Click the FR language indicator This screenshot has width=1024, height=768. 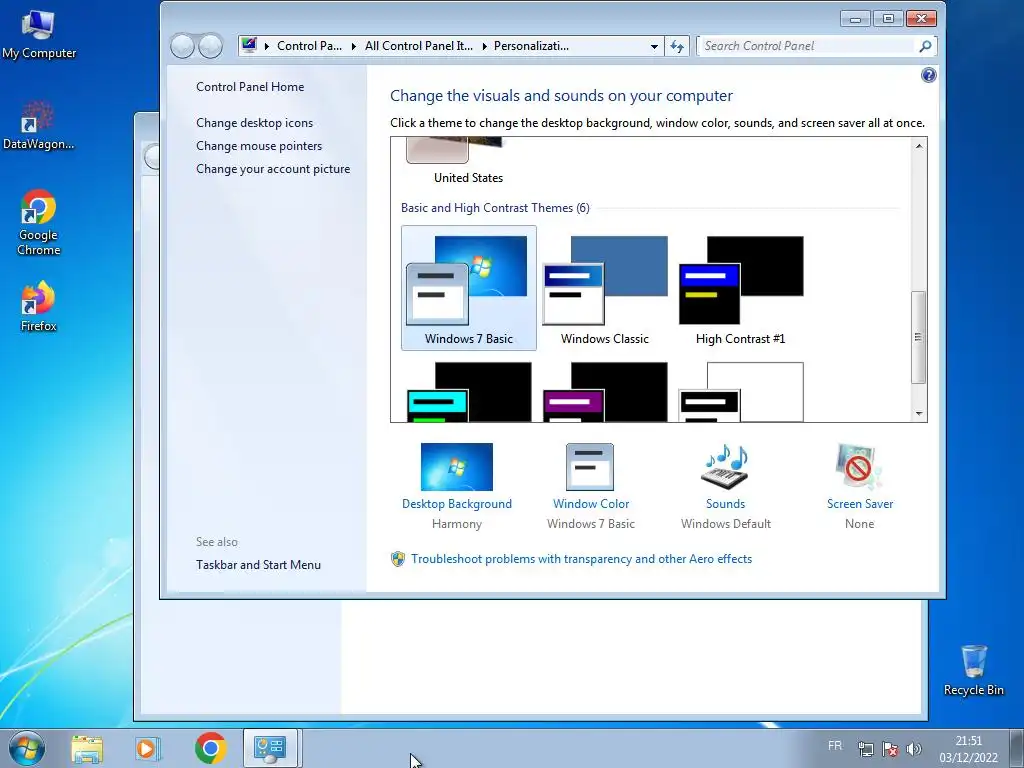point(835,746)
